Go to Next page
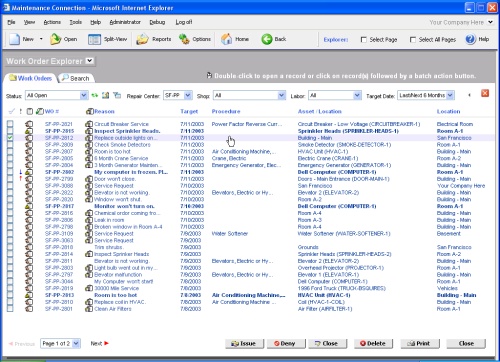The height and width of the screenshot is (362, 500). [x=100, y=343]
